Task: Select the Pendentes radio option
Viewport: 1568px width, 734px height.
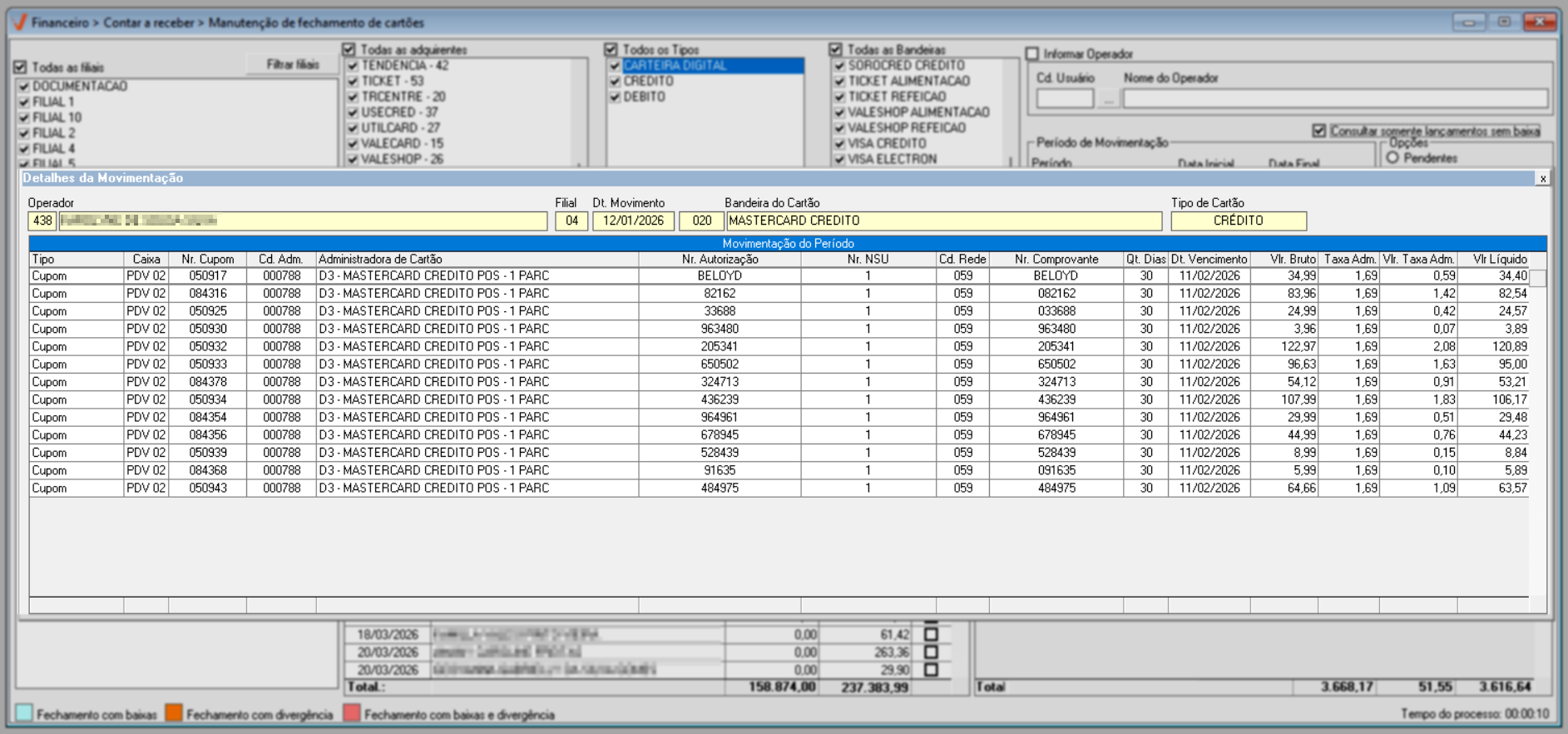Action: click(1392, 158)
